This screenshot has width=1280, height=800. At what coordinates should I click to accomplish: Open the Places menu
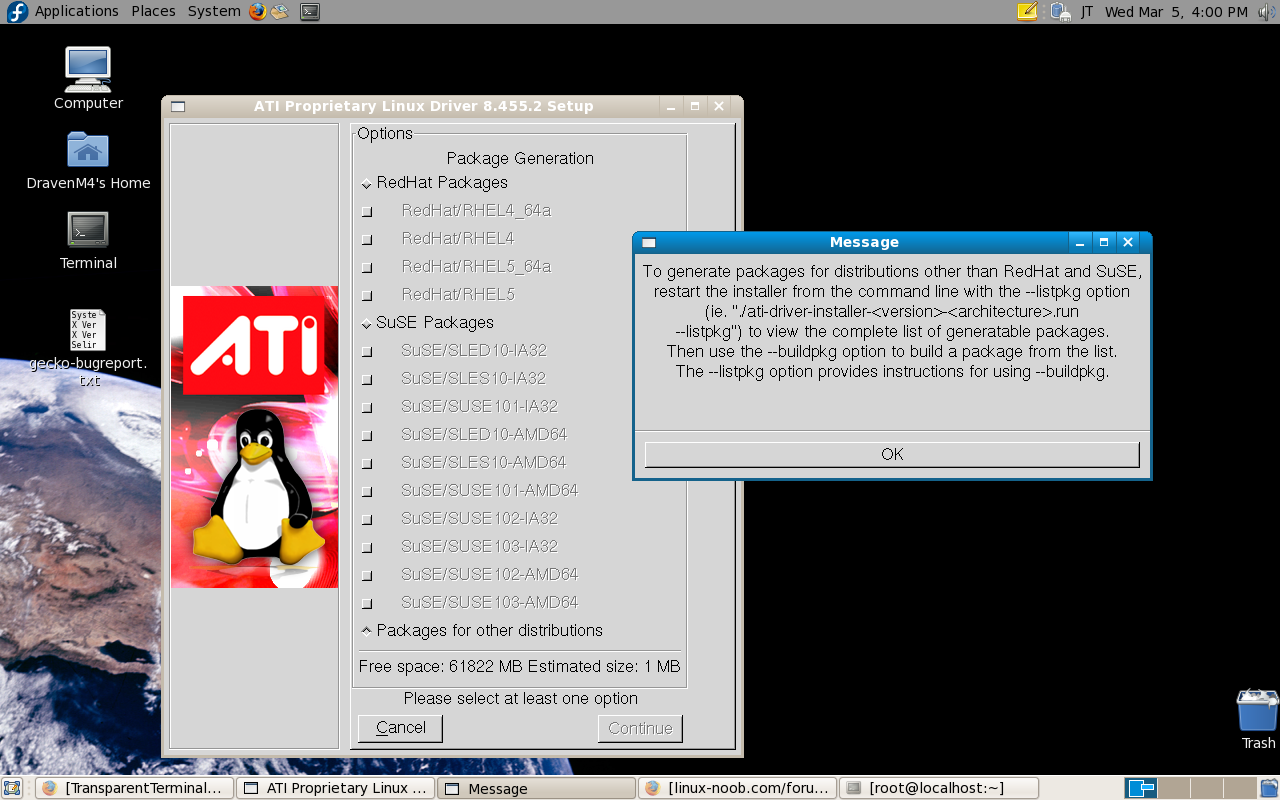pyautogui.click(x=153, y=11)
